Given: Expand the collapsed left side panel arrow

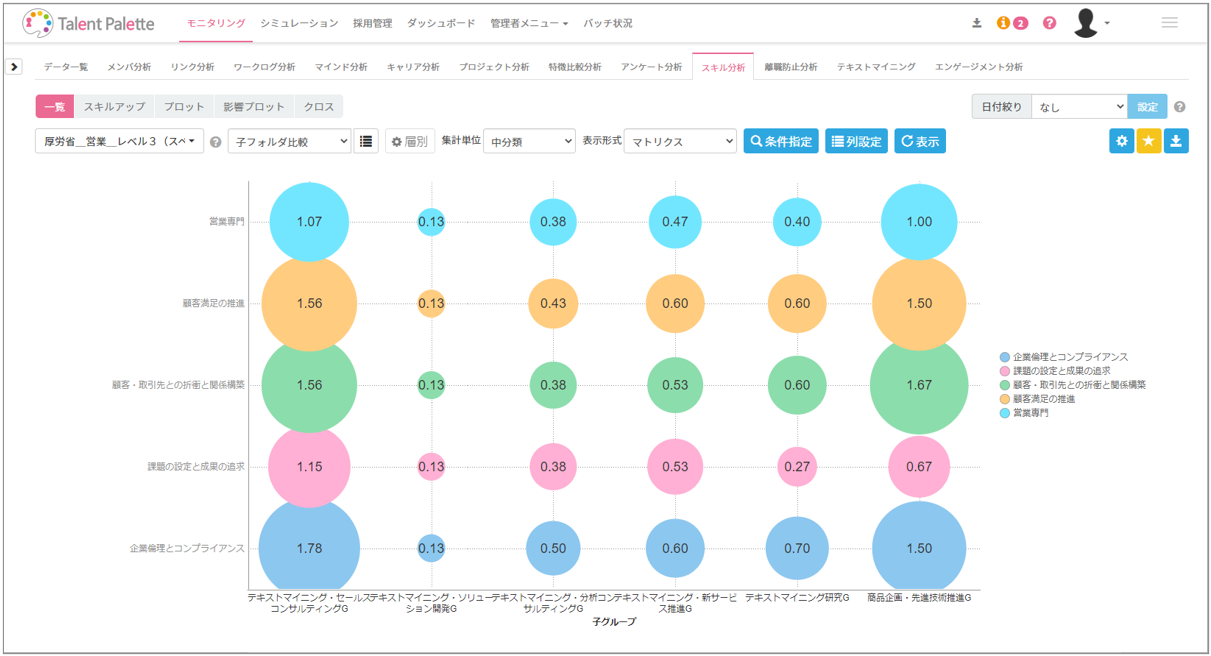Looking at the screenshot, I should 14,65.
